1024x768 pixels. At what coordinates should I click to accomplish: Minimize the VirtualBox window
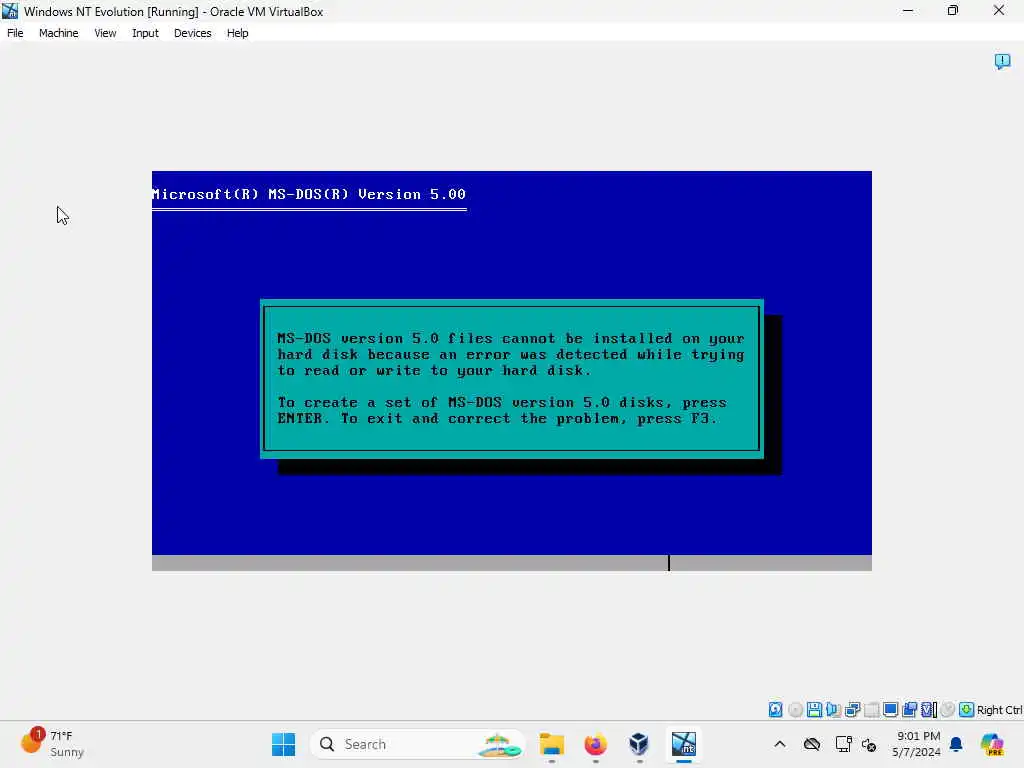[x=908, y=10]
